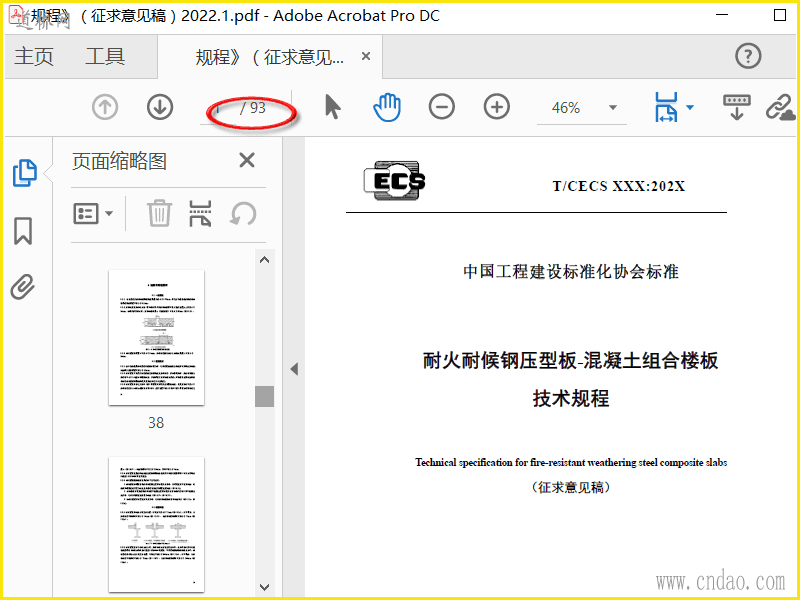Click the print pages icon in thumbnails
The image size is (800, 600).
point(200,213)
